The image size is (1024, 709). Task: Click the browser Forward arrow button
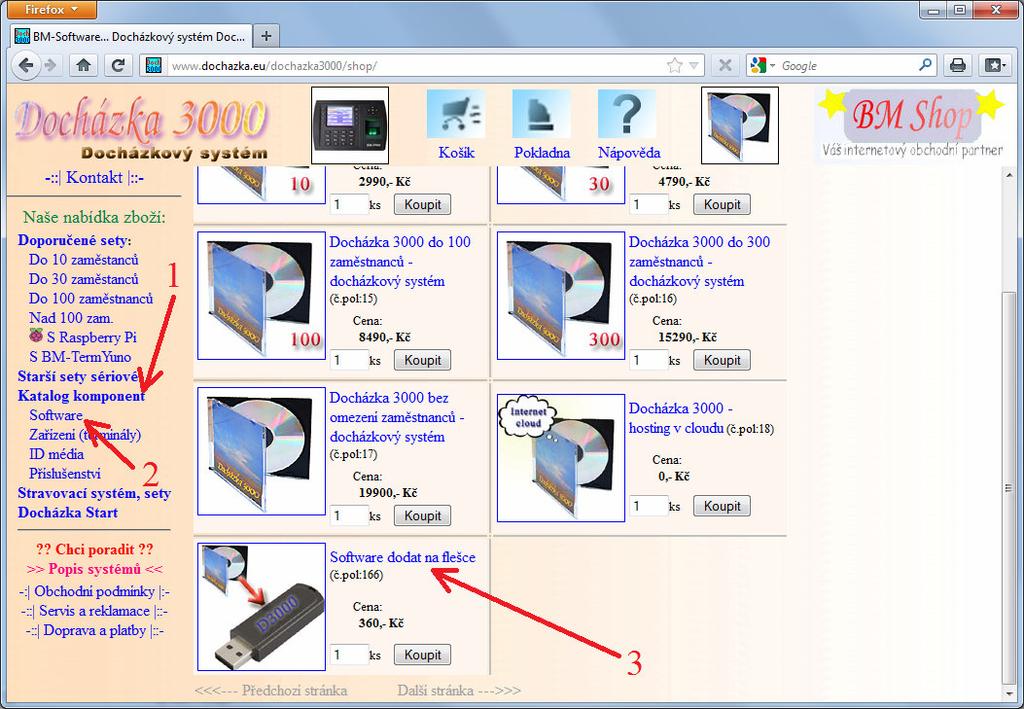(51, 65)
